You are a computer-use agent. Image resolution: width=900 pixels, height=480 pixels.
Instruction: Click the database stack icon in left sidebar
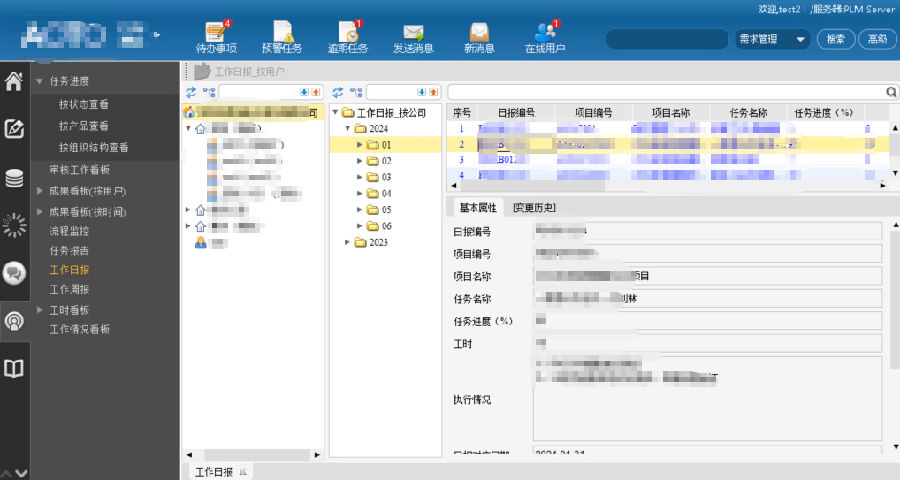pyautogui.click(x=14, y=178)
